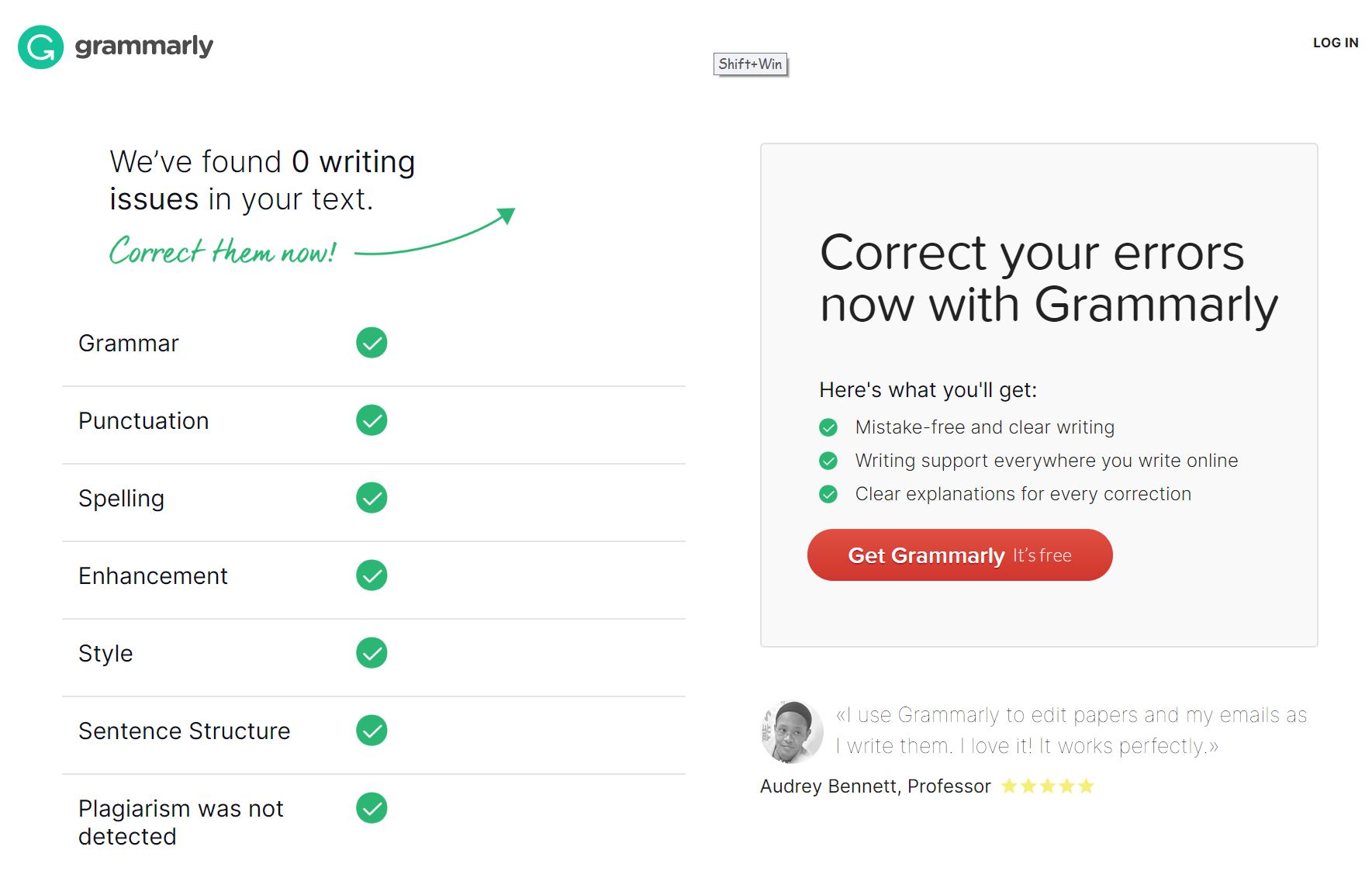Click Audrey Bennett's profile photo

(x=792, y=732)
